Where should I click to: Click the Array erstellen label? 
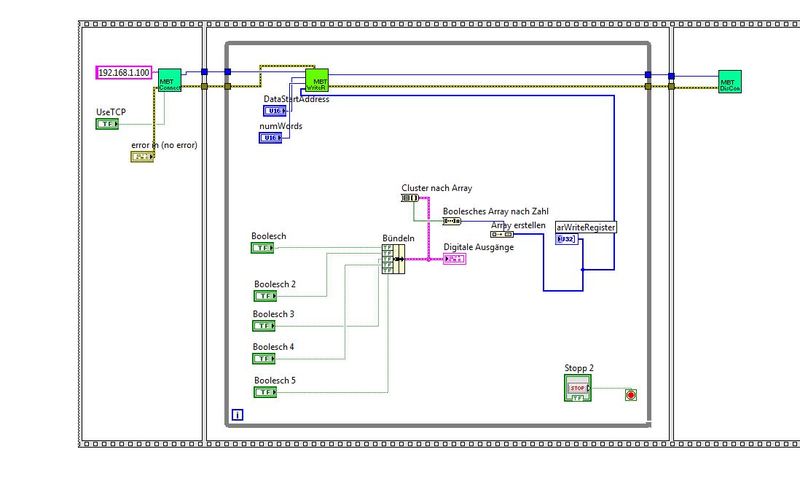point(518,225)
